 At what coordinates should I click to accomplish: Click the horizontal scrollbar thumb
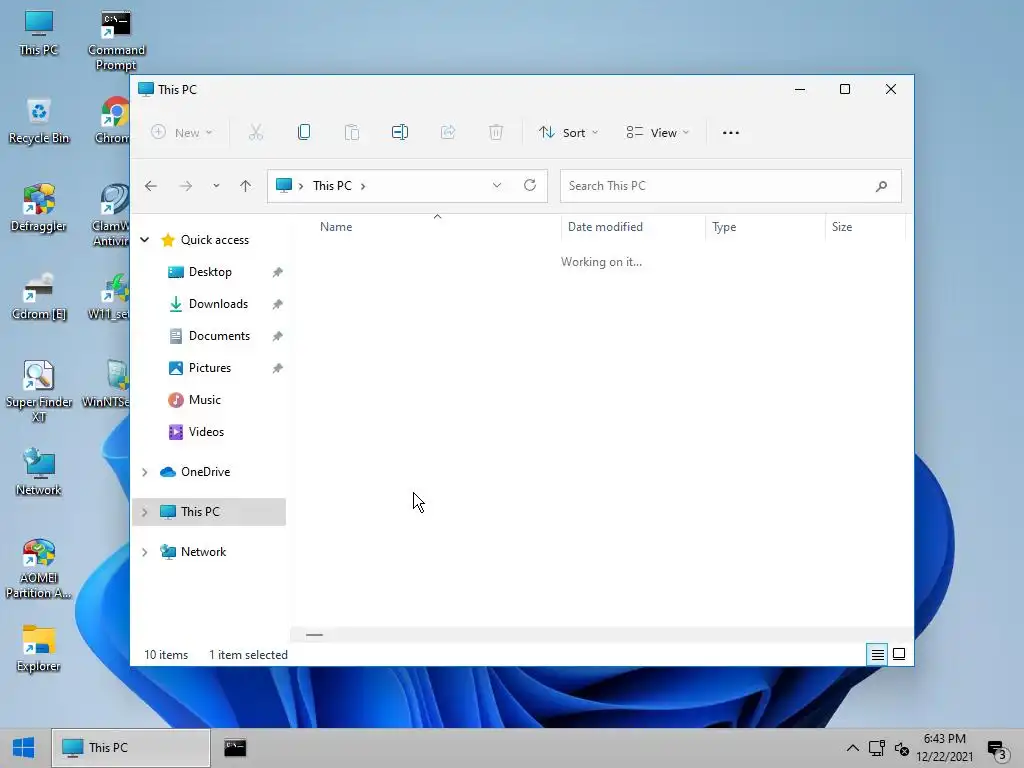(314, 634)
